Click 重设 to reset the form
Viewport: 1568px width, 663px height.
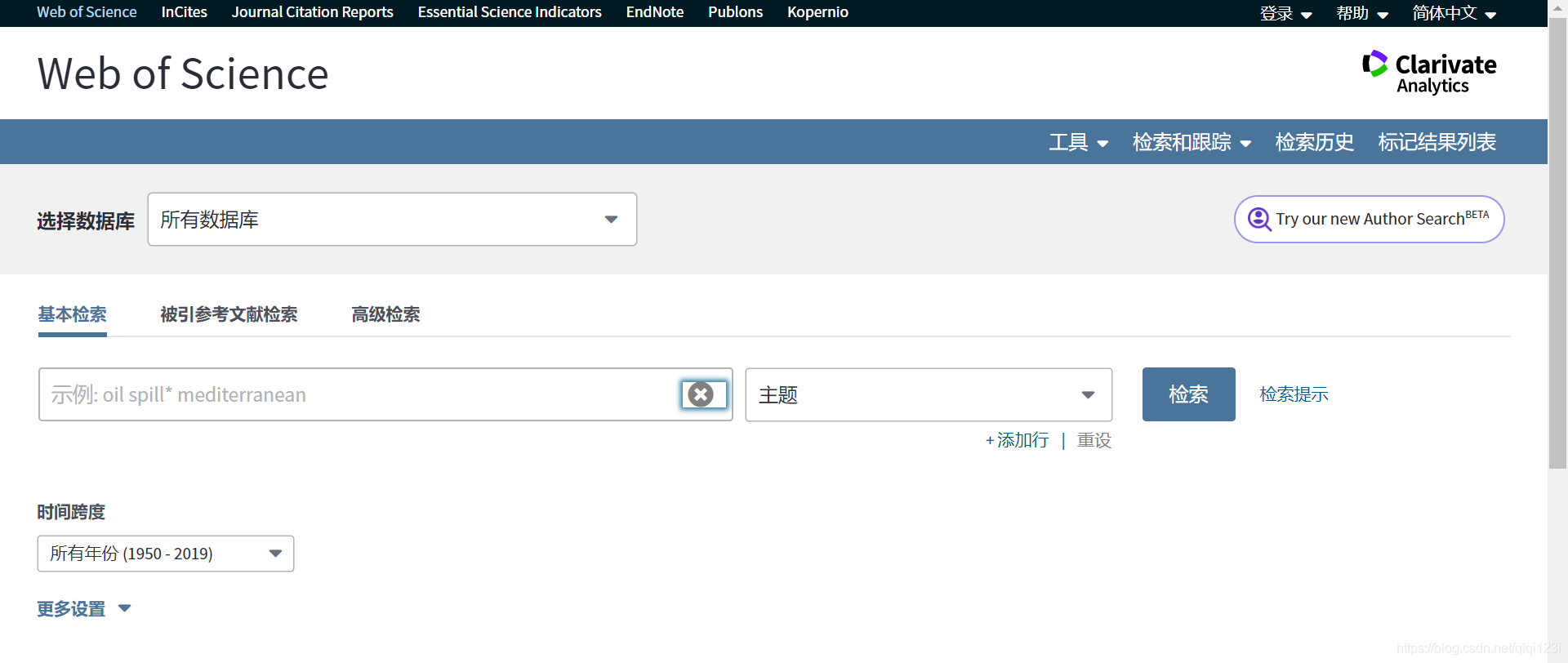coord(1094,440)
